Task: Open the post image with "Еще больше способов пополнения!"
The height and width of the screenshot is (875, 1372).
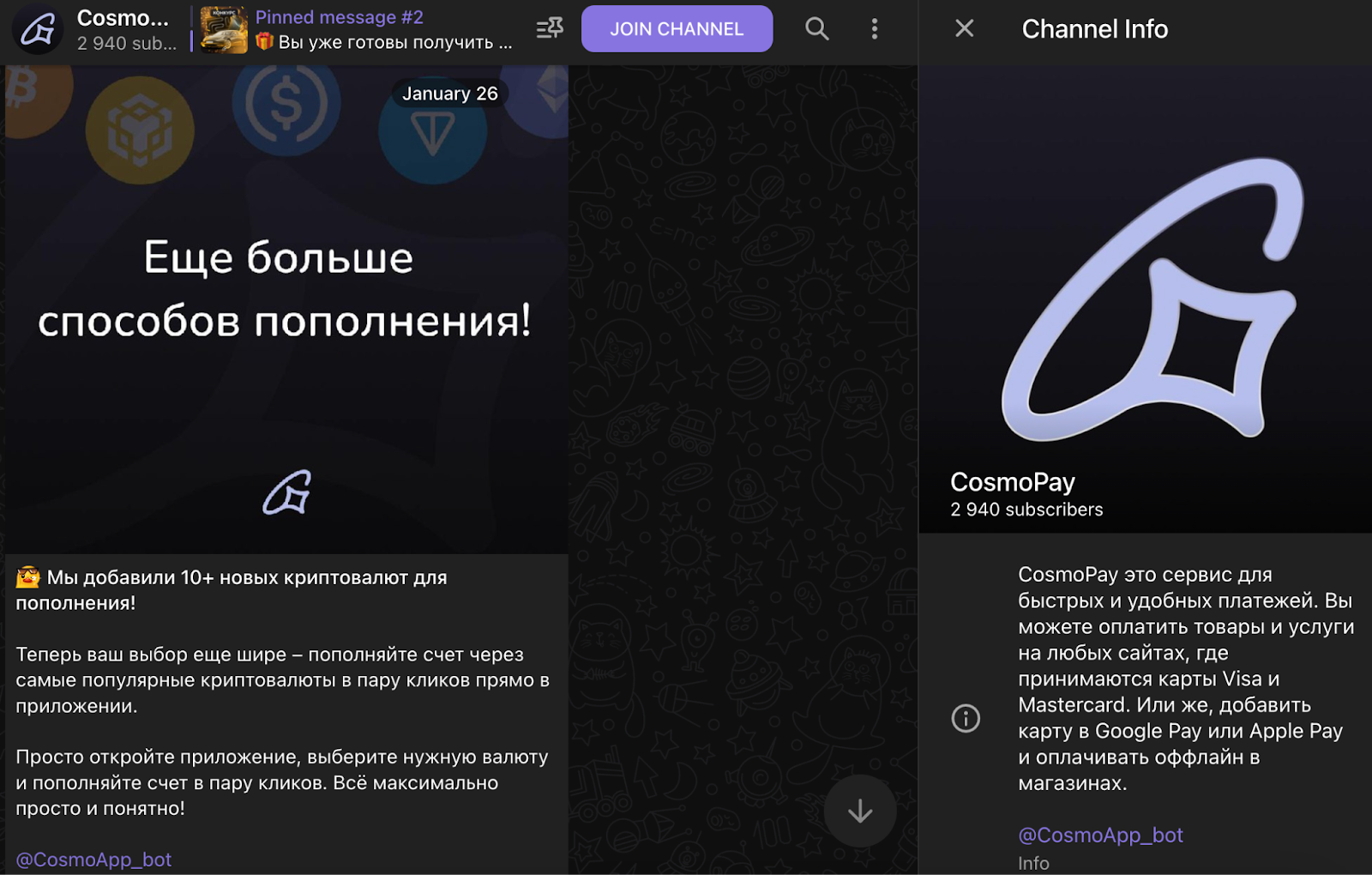Action: click(x=286, y=310)
